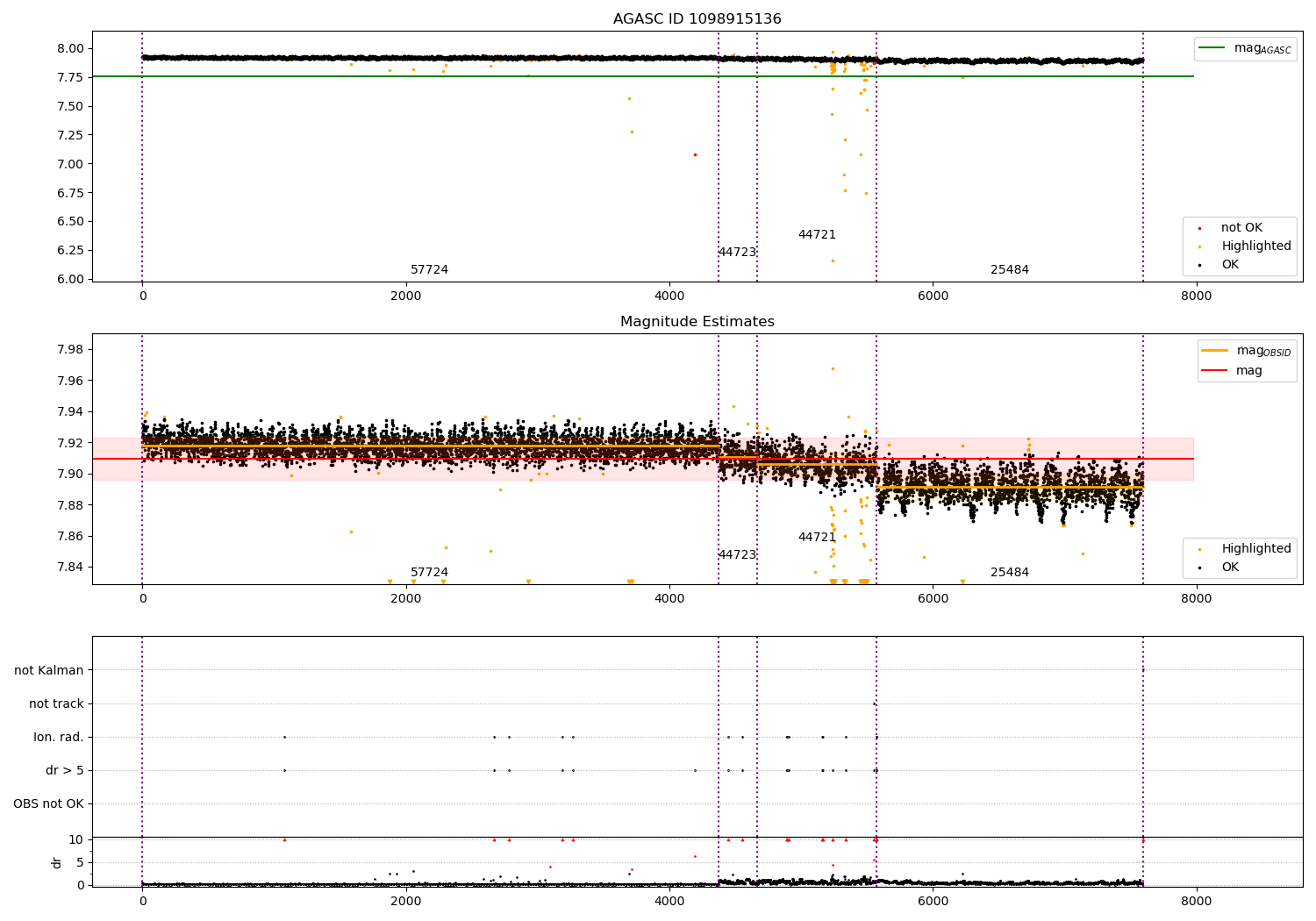Click the '2000' x tick of bottom plot
The height and width of the screenshot is (921, 1316).
click(406, 902)
